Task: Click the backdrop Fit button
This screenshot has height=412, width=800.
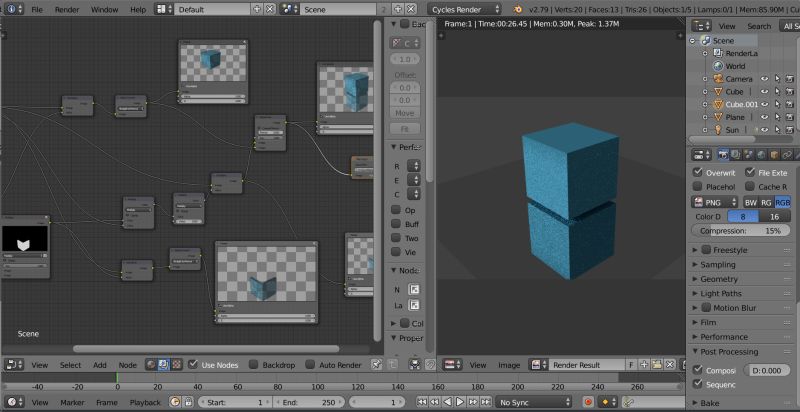Action: tap(405, 128)
